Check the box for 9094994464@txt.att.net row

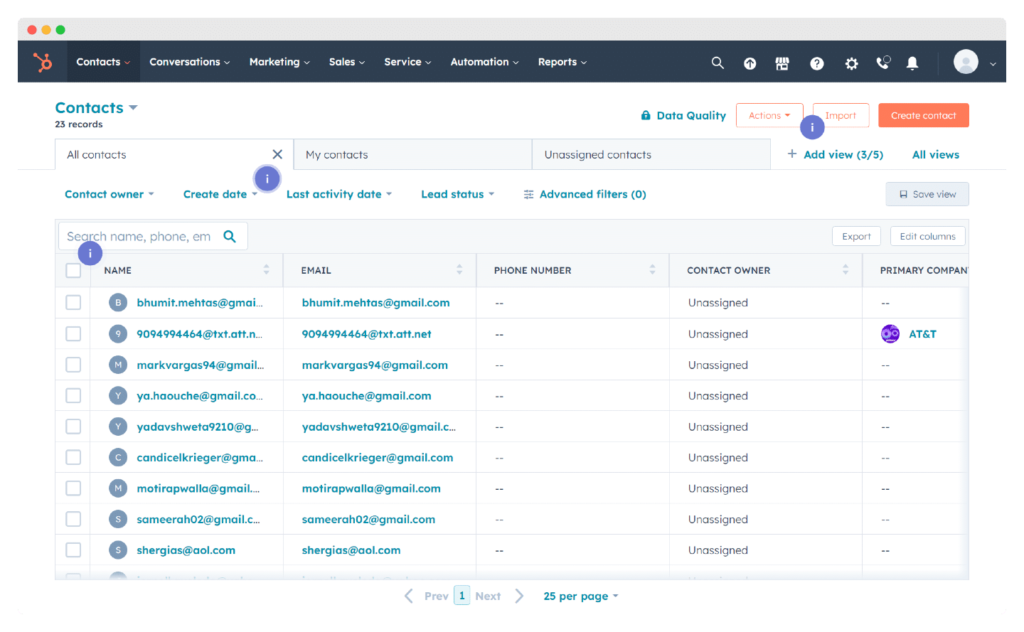tap(73, 334)
